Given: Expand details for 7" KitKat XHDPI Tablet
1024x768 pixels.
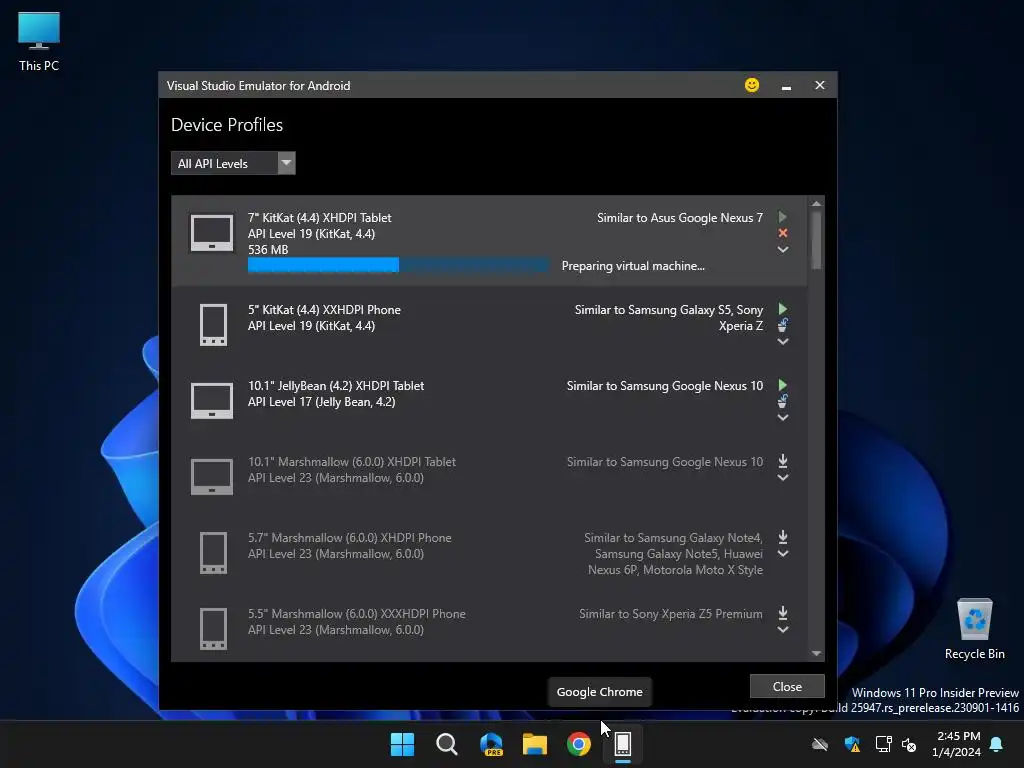Looking at the screenshot, I should [782, 249].
